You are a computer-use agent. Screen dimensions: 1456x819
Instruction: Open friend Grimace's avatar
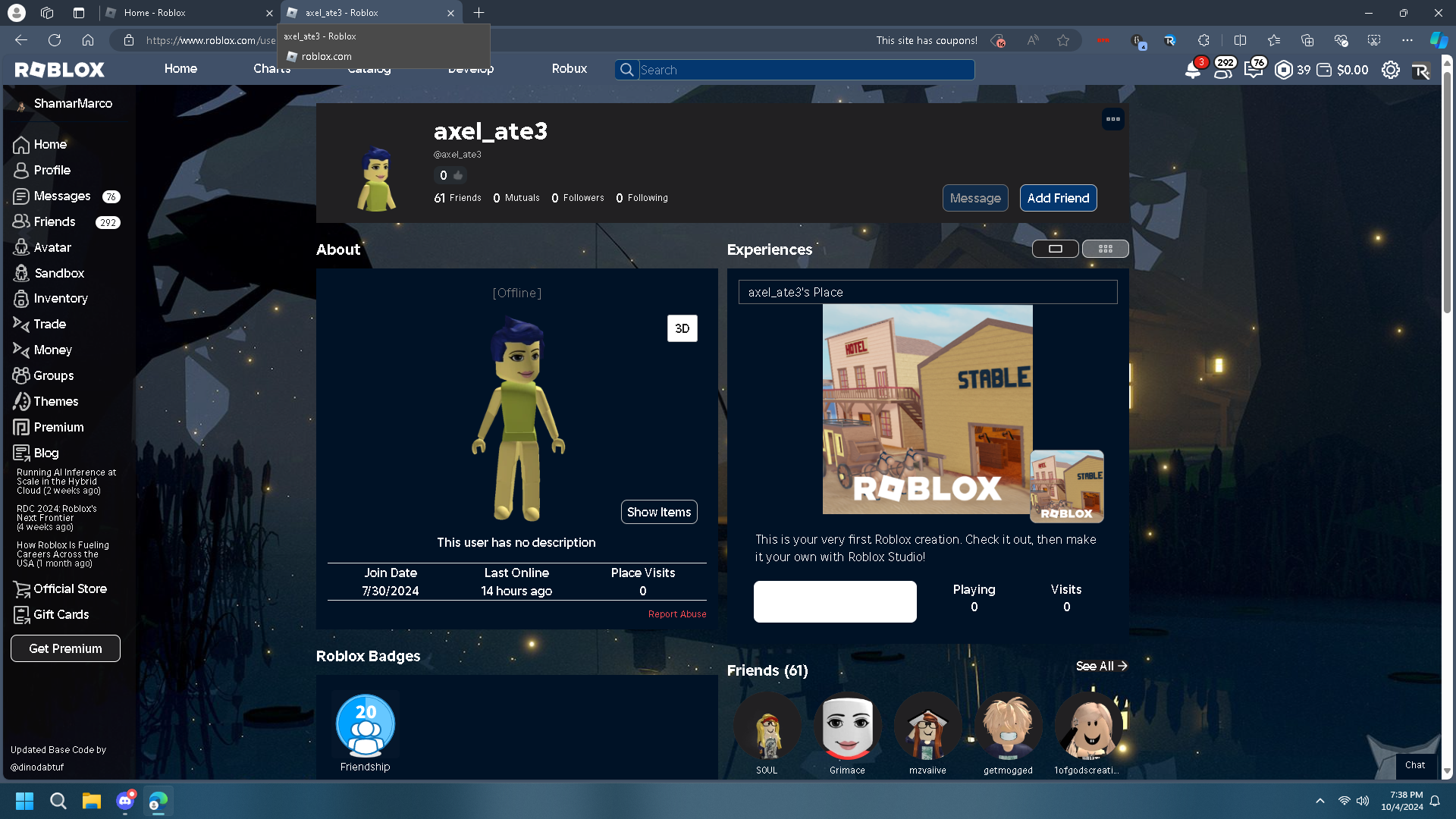coord(847,726)
